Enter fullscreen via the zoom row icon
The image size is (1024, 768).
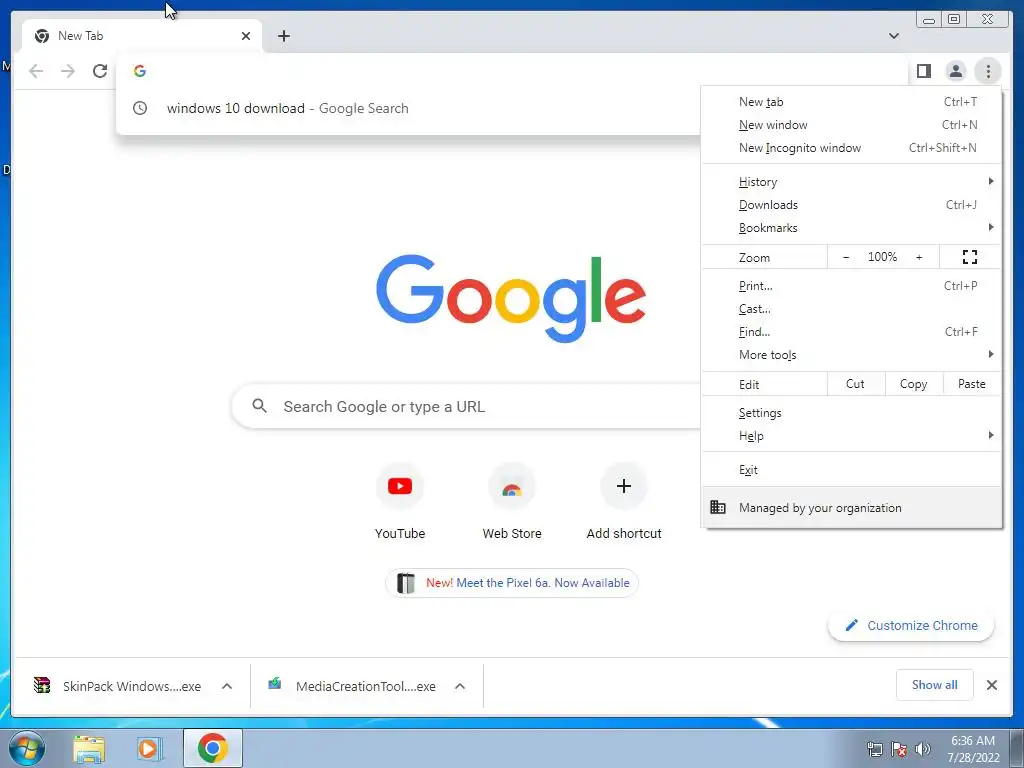click(x=970, y=257)
